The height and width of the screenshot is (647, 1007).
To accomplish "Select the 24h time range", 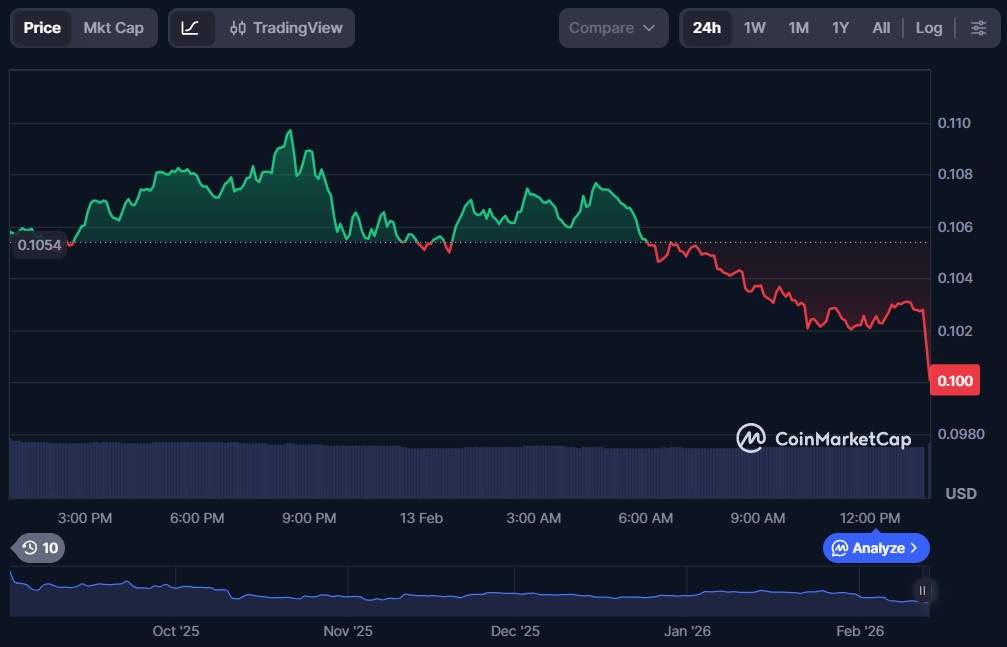I will click(706, 28).
